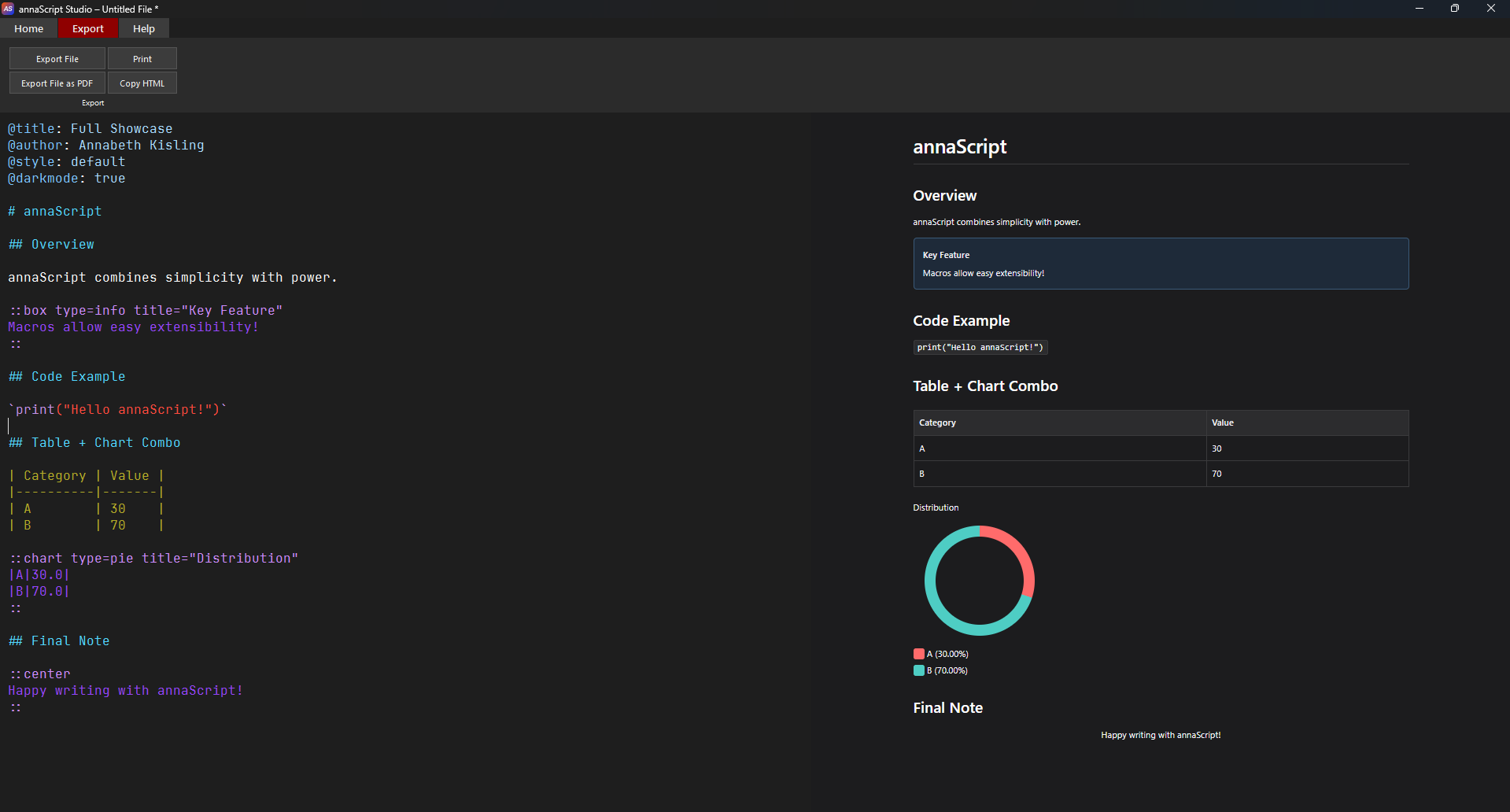Click 'Macros allow easy extensibility!' in editor
Image resolution: width=1510 pixels, height=812 pixels.
pyautogui.click(x=133, y=327)
